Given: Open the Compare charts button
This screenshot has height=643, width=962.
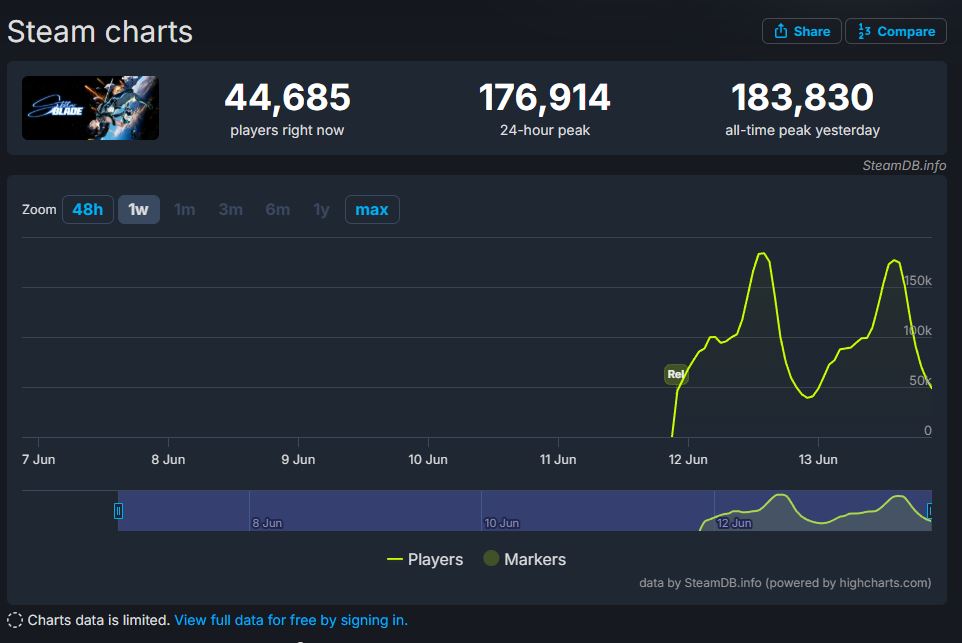Looking at the screenshot, I should [896, 31].
